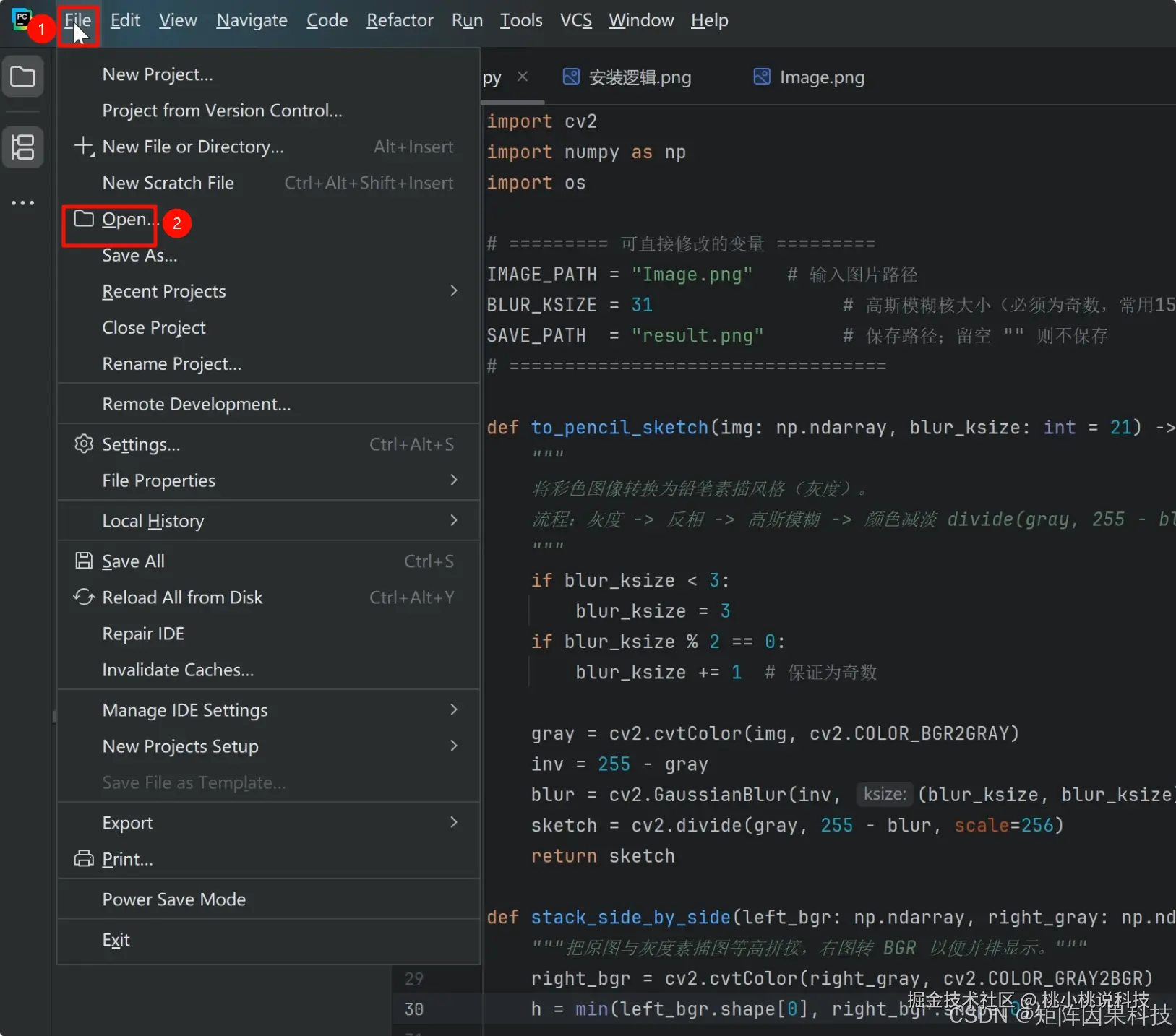Open the Help menu
1176x1036 pixels.
(709, 20)
